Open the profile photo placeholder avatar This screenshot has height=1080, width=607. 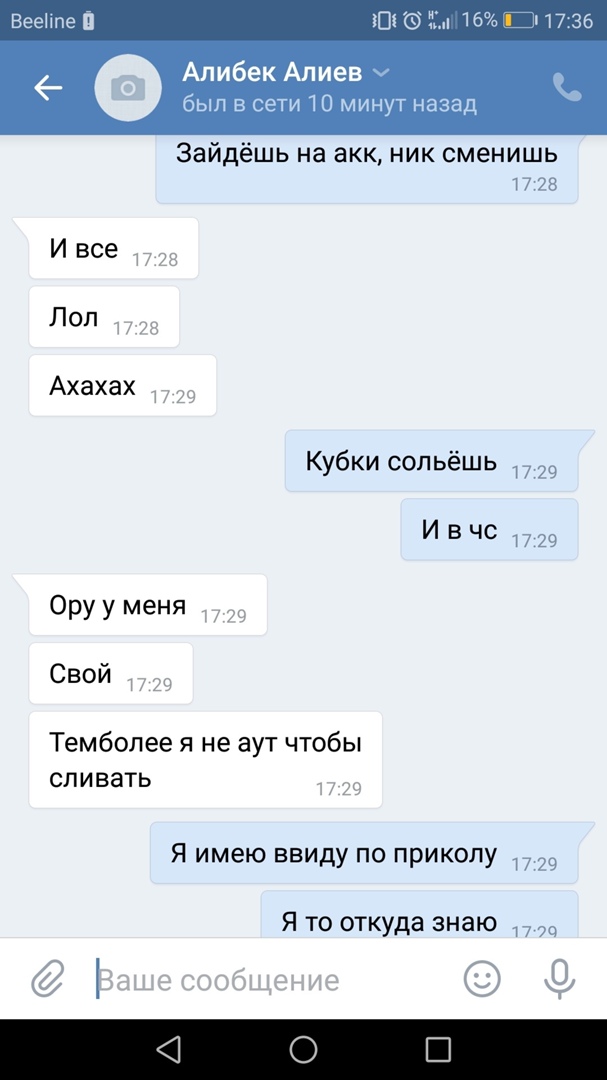point(128,87)
